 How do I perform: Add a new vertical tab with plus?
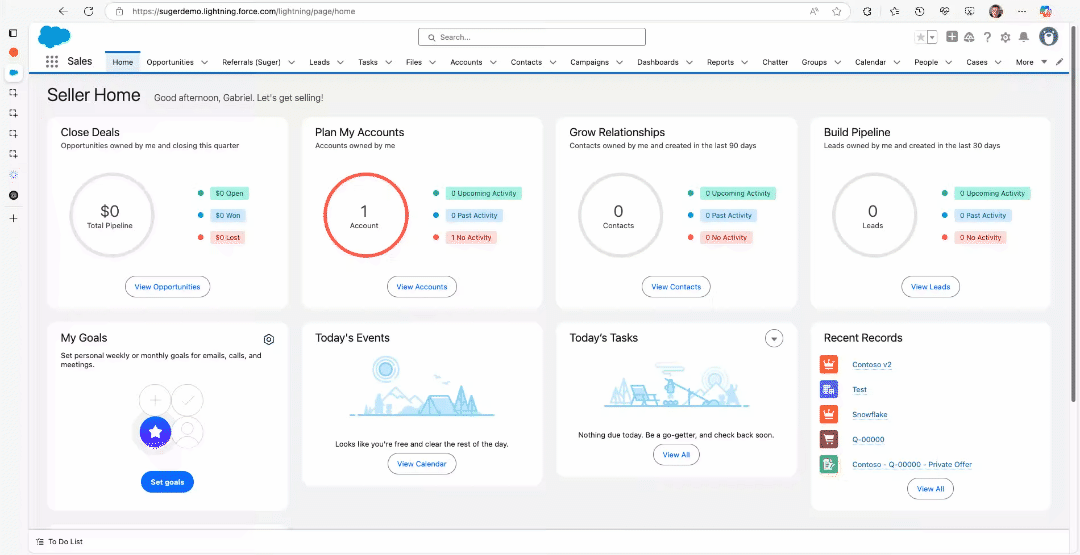point(13,218)
